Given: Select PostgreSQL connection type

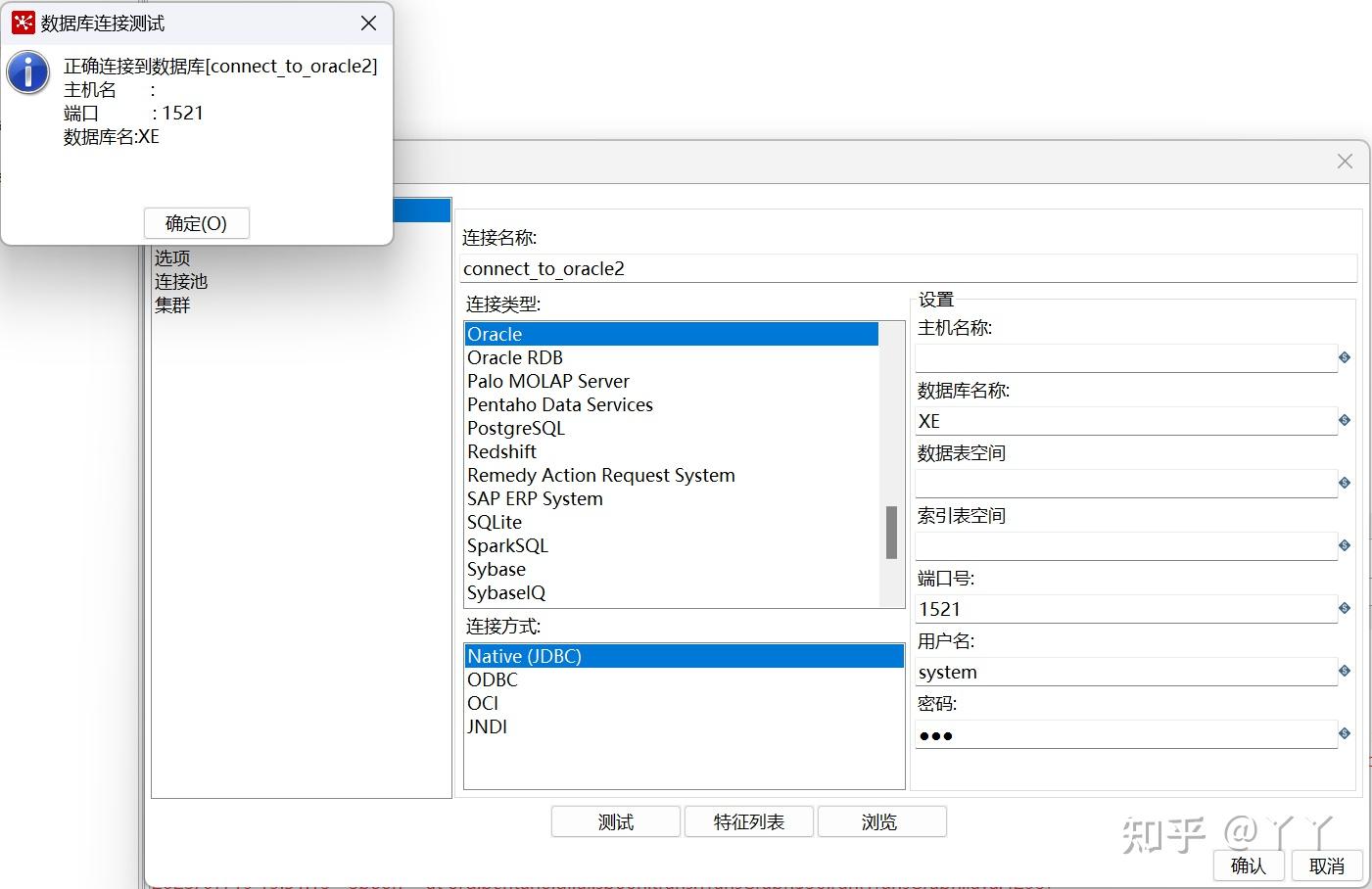Looking at the screenshot, I should click(x=672, y=428).
